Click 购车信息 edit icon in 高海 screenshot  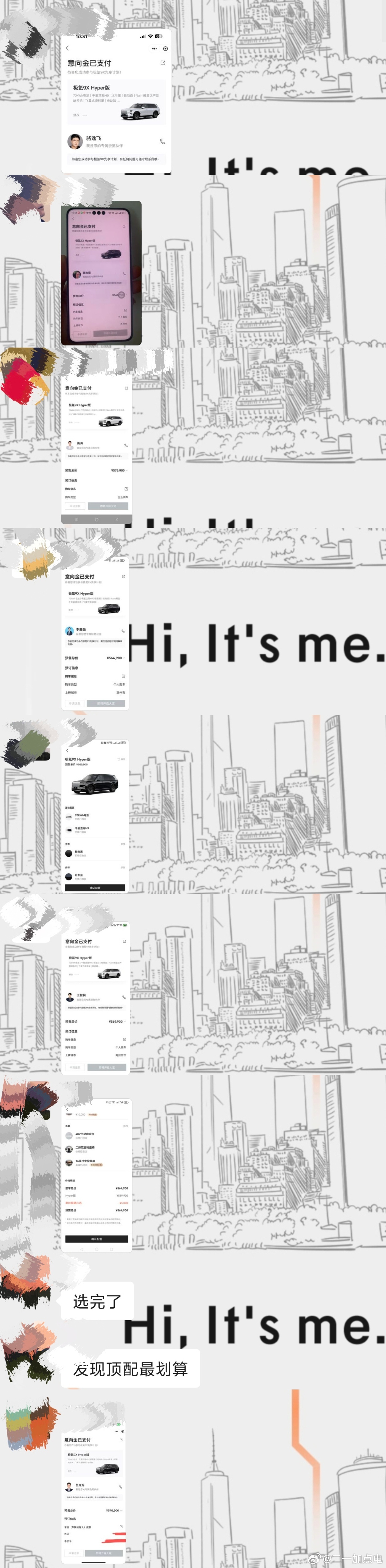126,489
